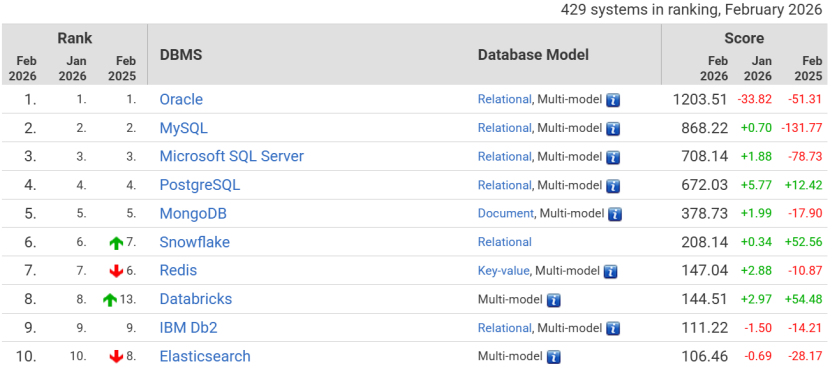Screen dimensions: 830x365
Task: Click Redis score 147.04
Action: 705,271
